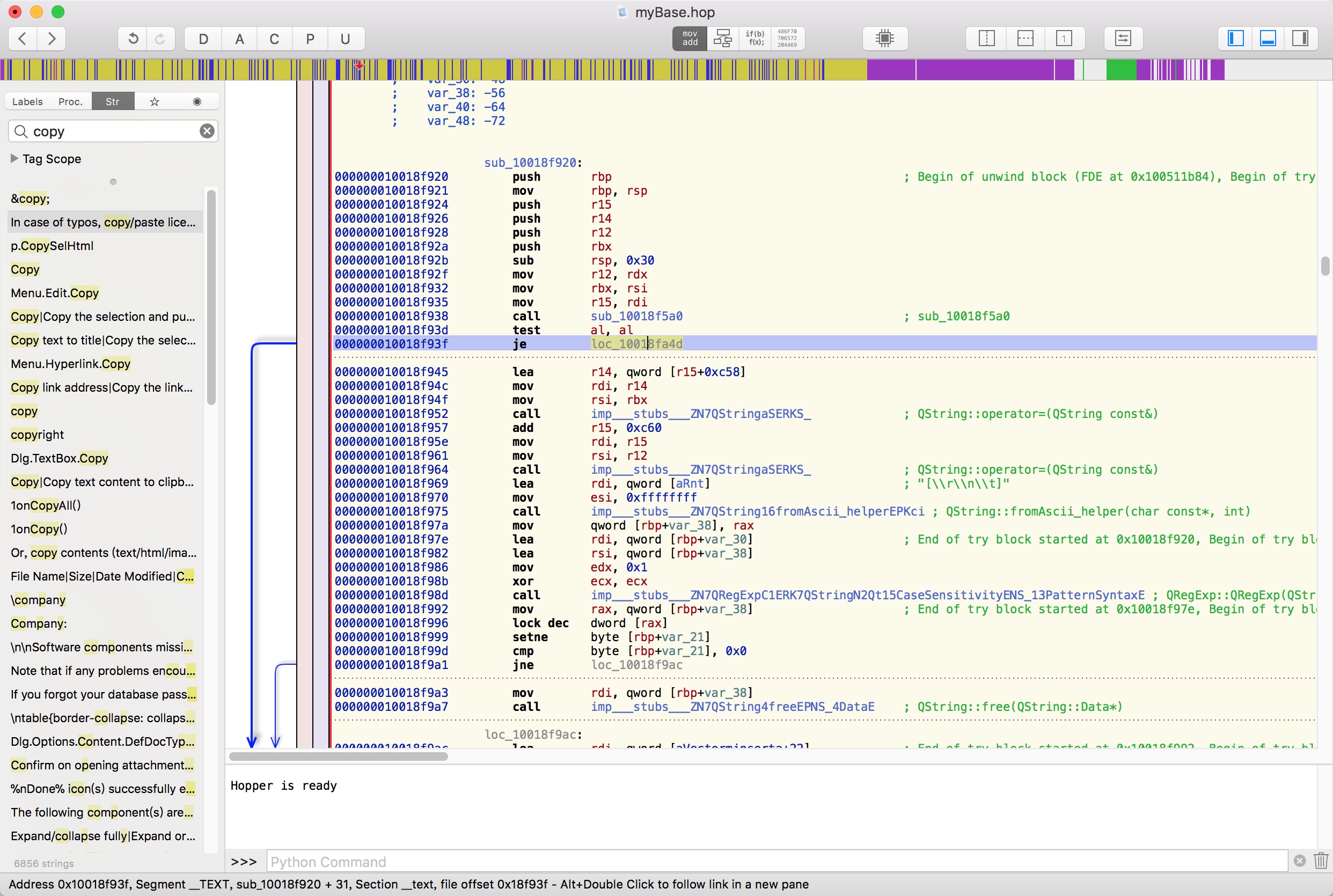Screen dimensions: 1333x896
Task: Switch to the Labels tab
Action: [27, 102]
